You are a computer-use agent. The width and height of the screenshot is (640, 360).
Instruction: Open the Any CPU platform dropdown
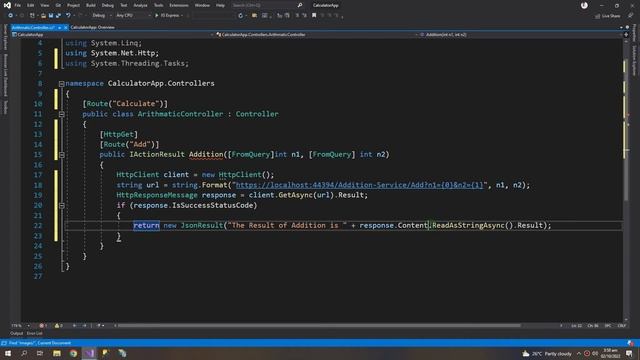pos(133,16)
